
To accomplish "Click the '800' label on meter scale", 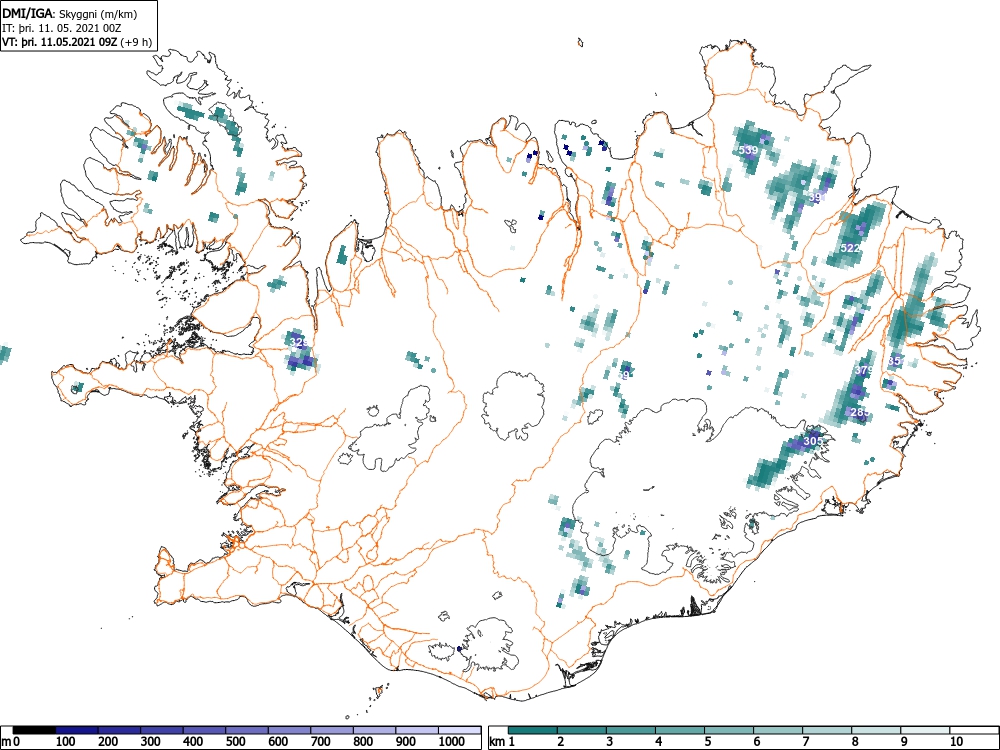I will tap(363, 742).
